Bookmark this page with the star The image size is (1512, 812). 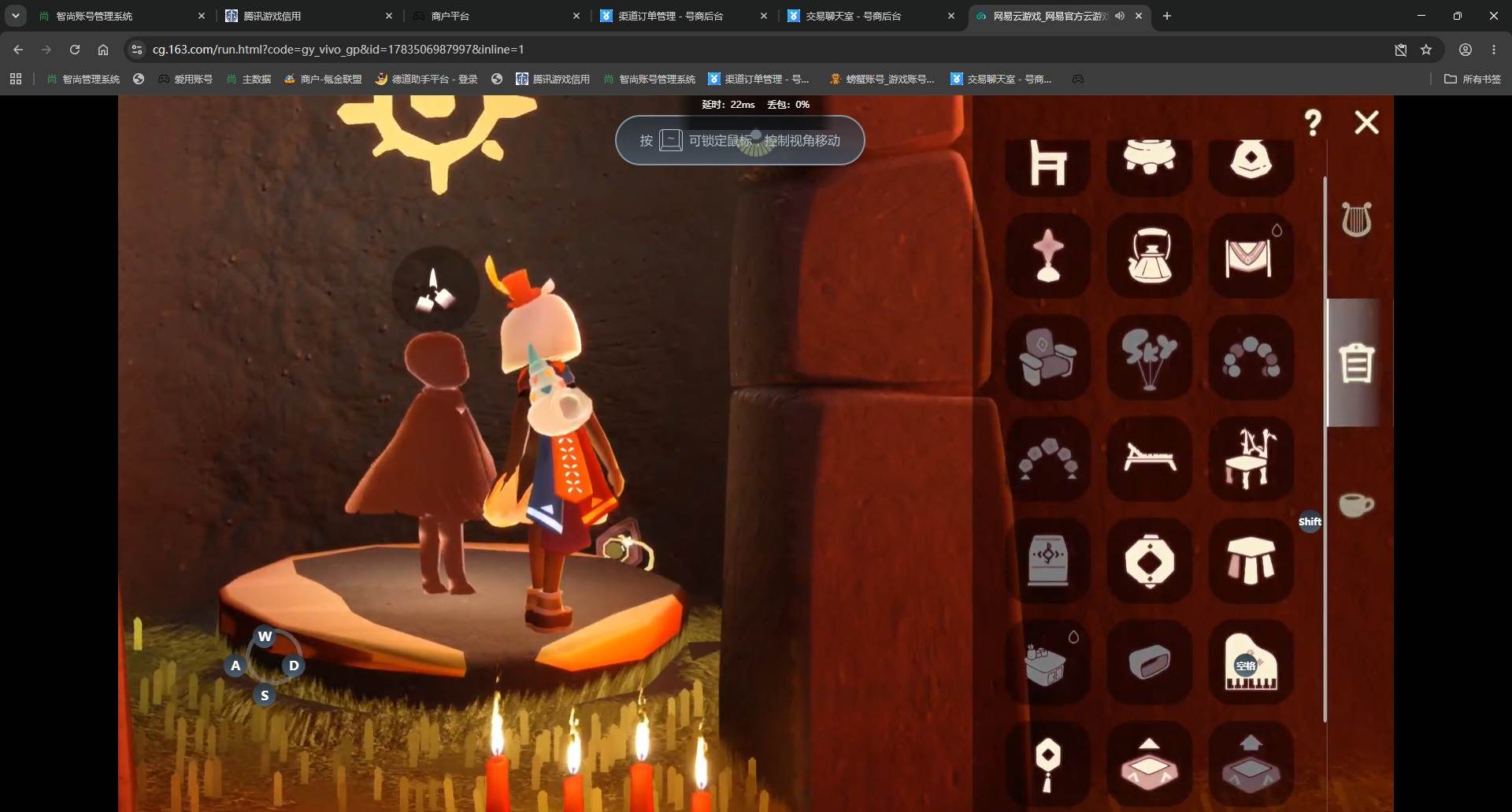point(1426,50)
